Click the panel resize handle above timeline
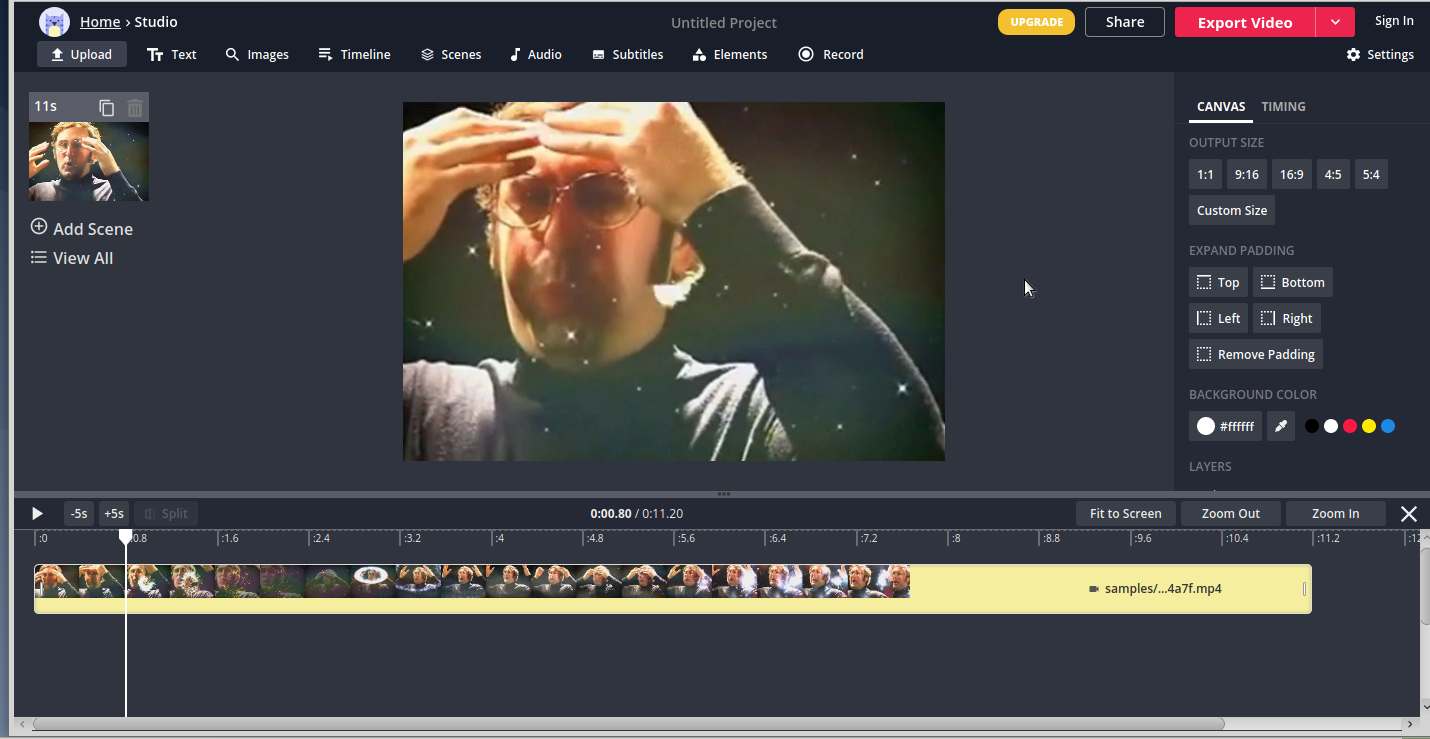 (724, 494)
